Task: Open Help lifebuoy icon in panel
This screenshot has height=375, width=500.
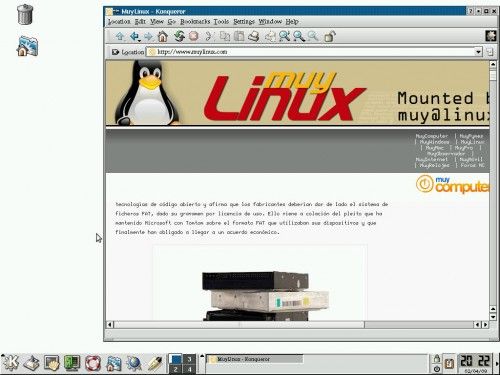Action: click(93, 363)
